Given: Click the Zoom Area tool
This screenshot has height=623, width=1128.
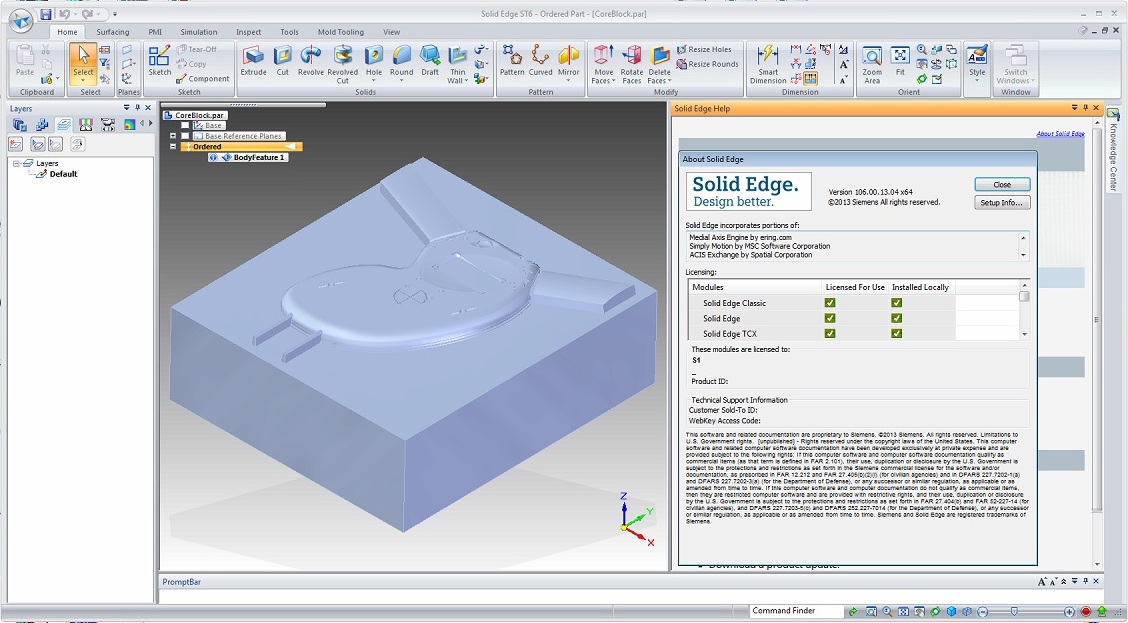Looking at the screenshot, I should [x=872, y=65].
